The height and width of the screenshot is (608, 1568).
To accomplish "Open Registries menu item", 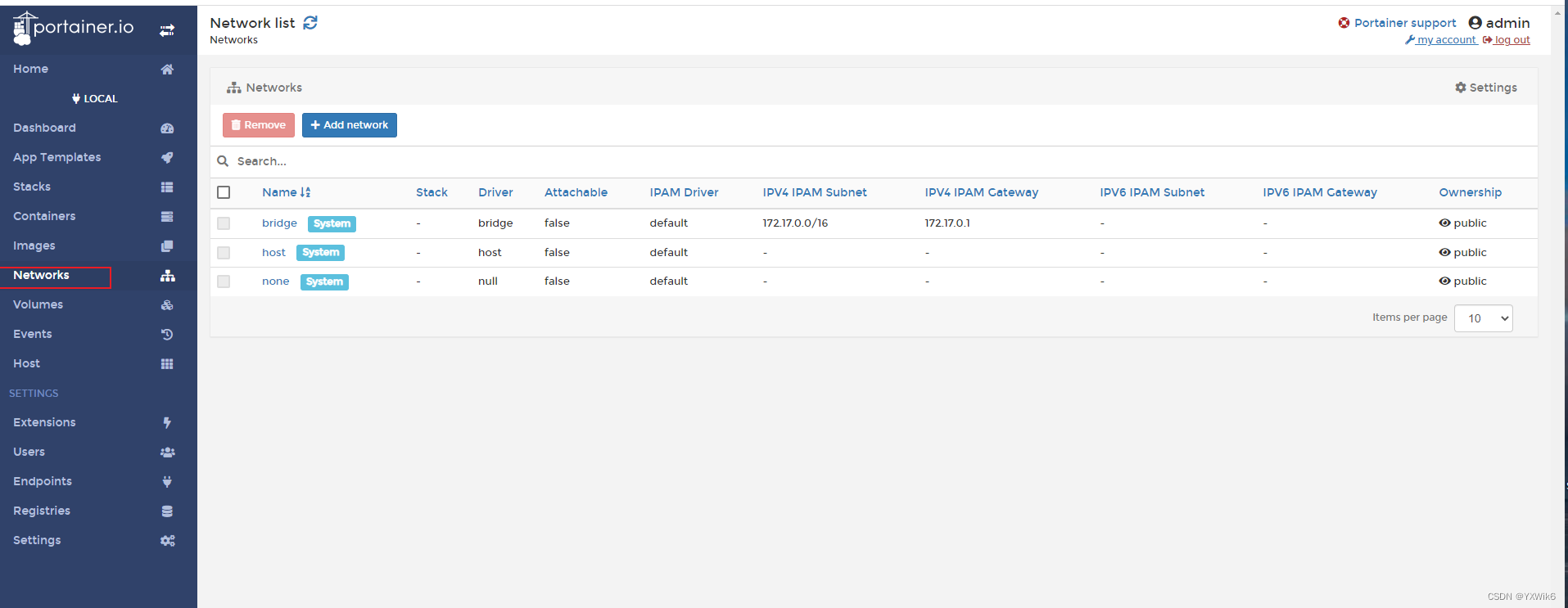I will 42,511.
